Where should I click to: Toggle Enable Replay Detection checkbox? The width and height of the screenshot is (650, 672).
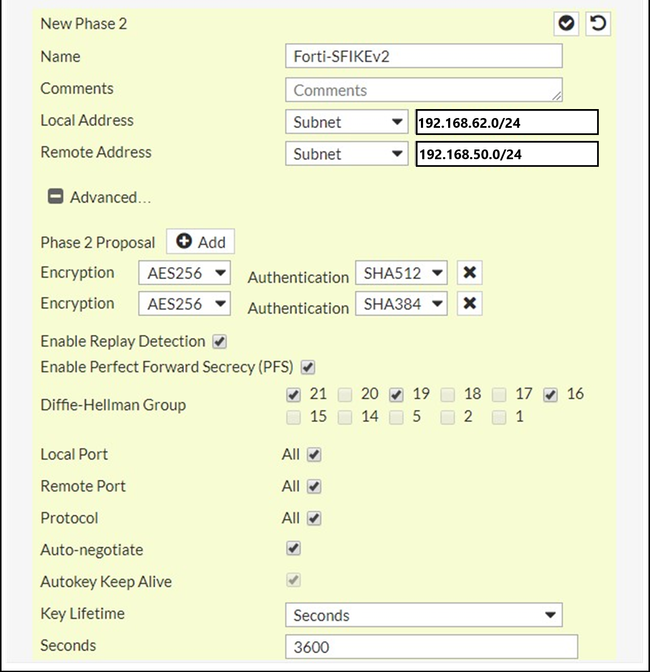coord(220,341)
